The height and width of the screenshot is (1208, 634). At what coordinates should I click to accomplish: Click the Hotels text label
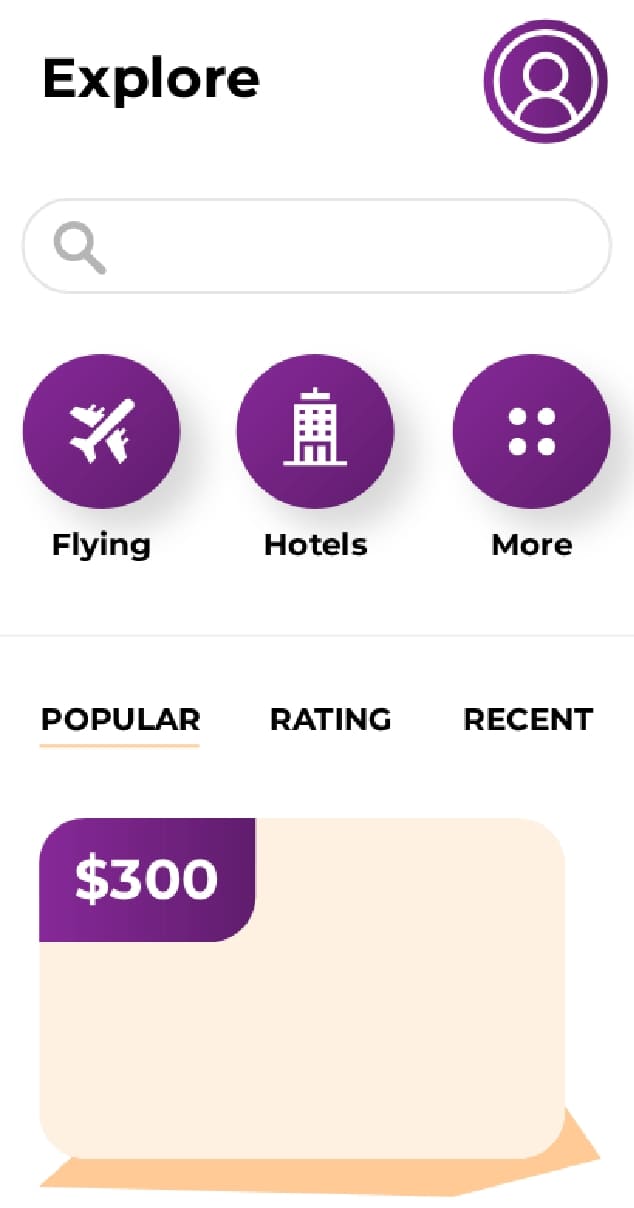[315, 545]
